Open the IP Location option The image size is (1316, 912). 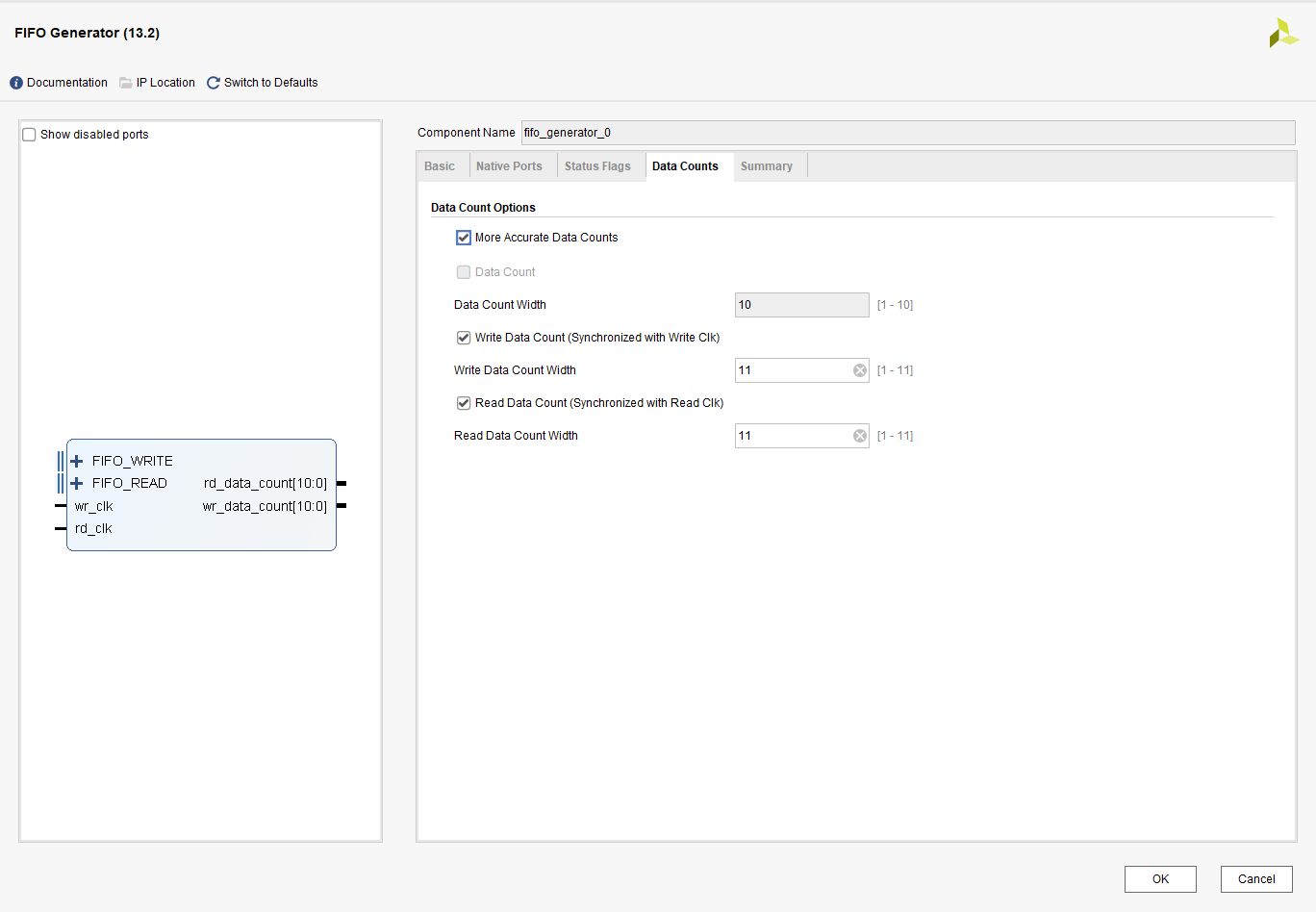coord(165,83)
